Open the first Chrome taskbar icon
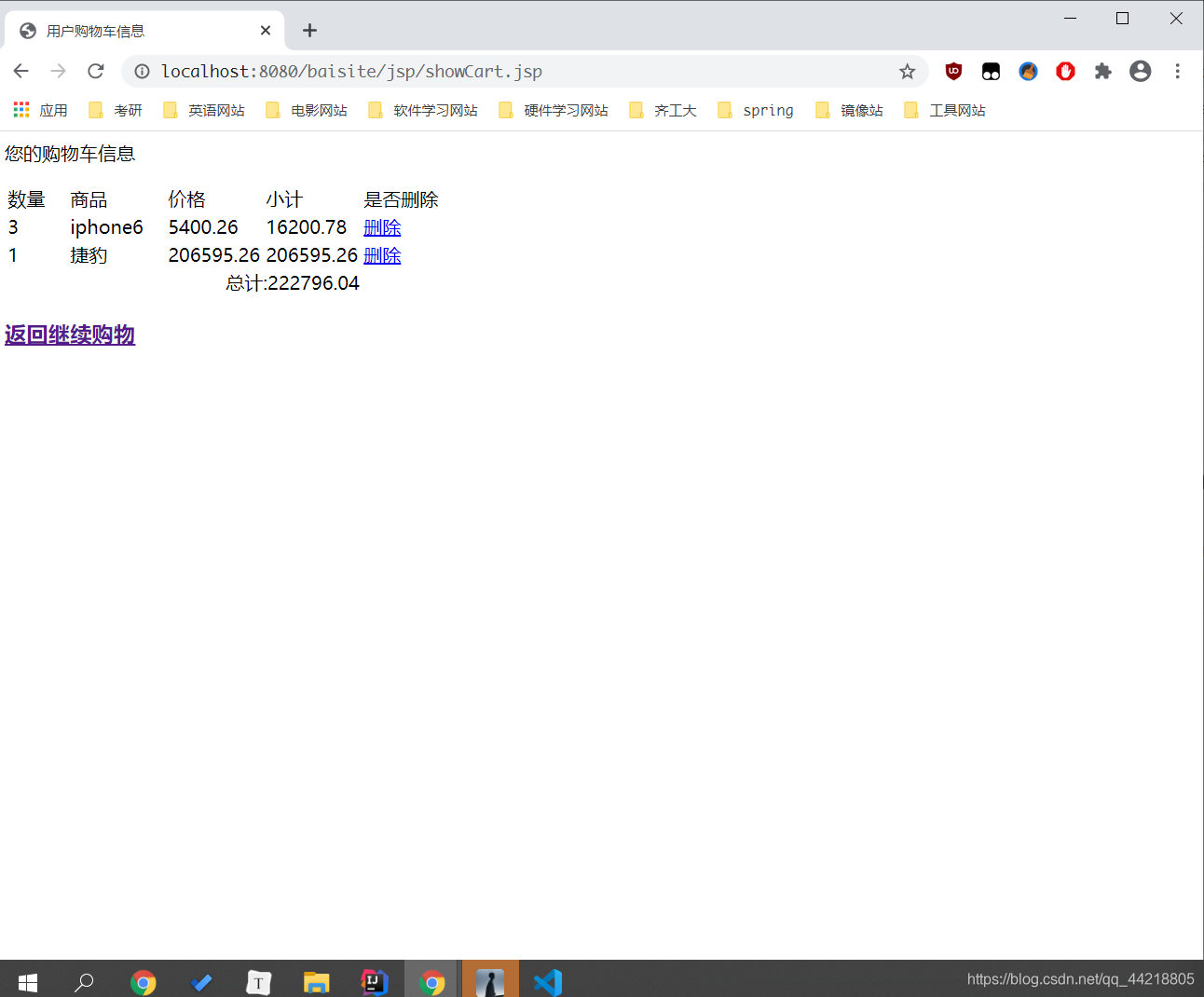The height and width of the screenshot is (997, 1204). pyautogui.click(x=143, y=982)
